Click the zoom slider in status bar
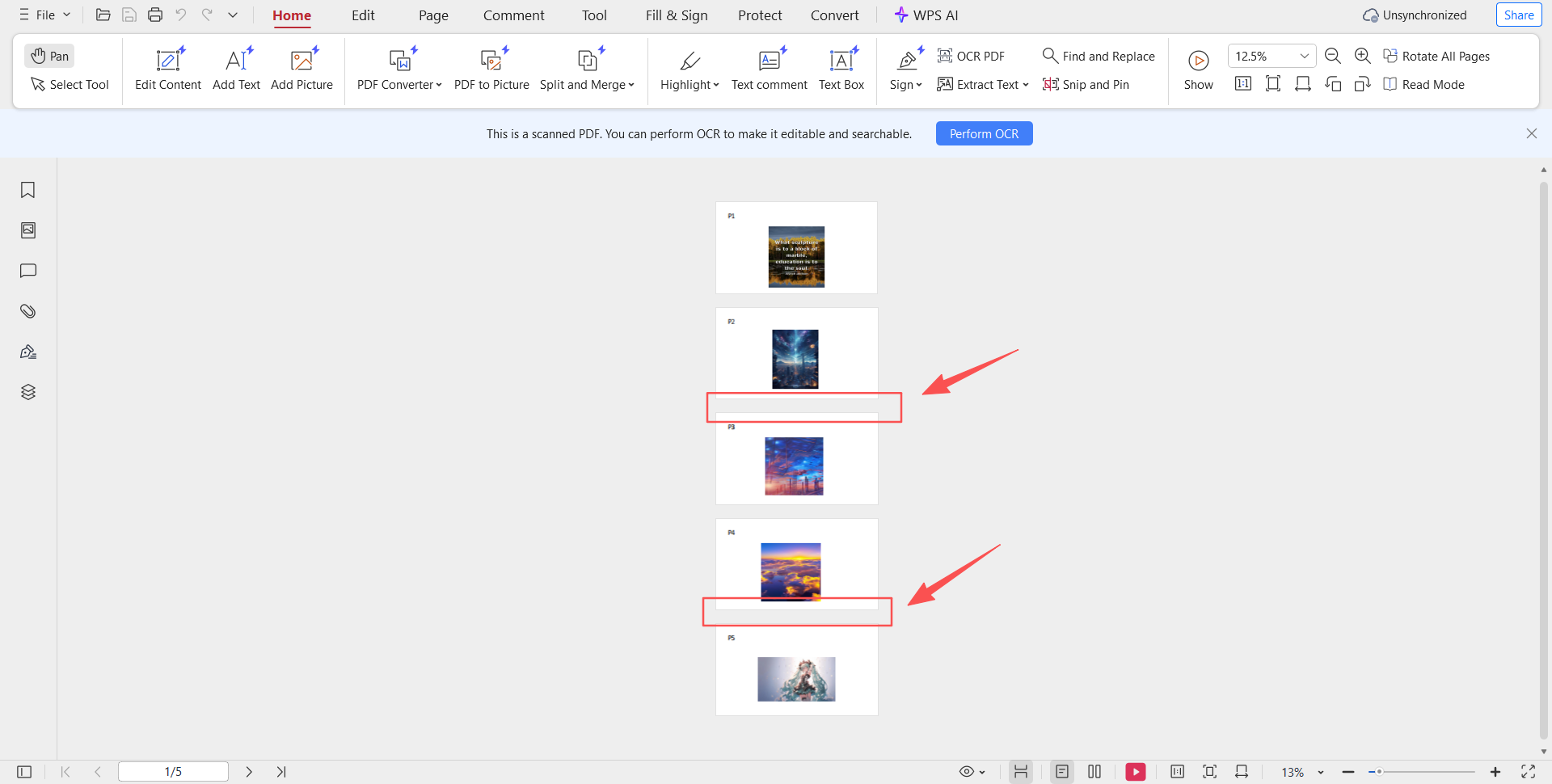The height and width of the screenshot is (784, 1552). (1423, 772)
